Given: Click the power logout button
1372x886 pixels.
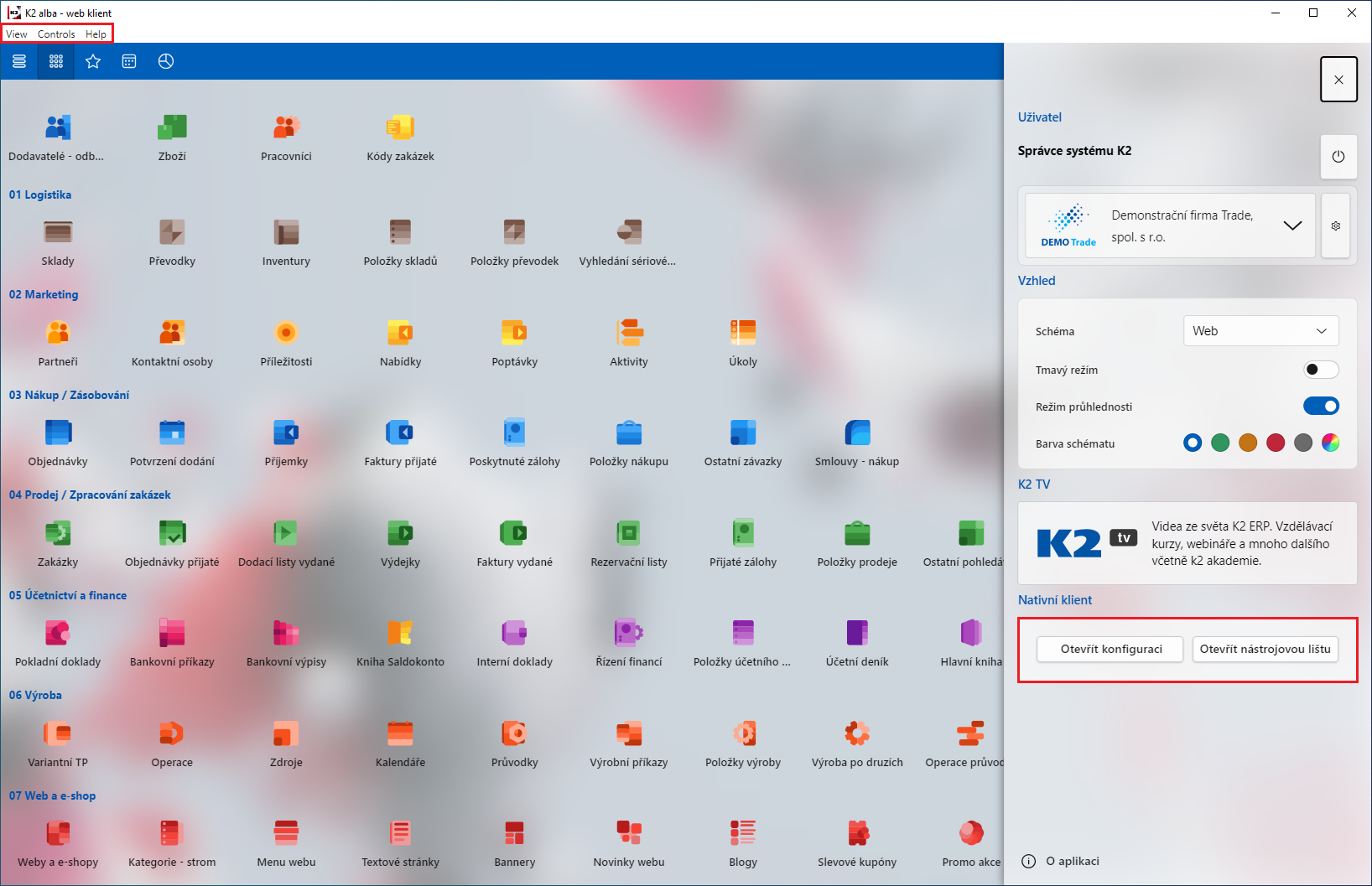Looking at the screenshot, I should coord(1338,157).
